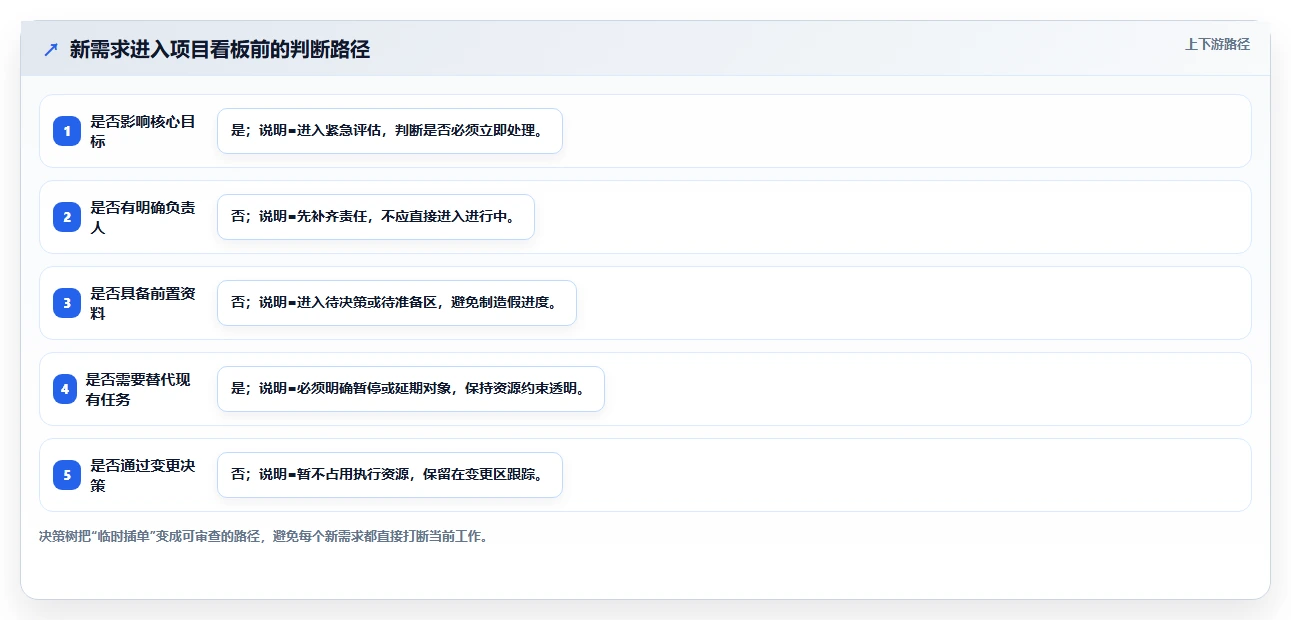Viewport: 1291px width, 620px height.
Task: Select the answer box 进入紧急评估
Action: (x=390, y=131)
